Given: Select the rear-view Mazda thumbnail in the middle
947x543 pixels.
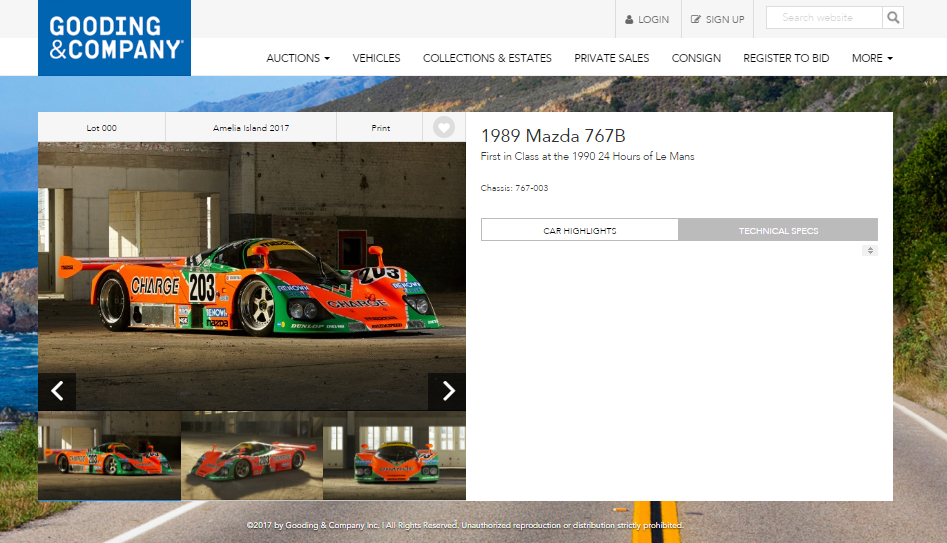Looking at the screenshot, I should point(252,456).
